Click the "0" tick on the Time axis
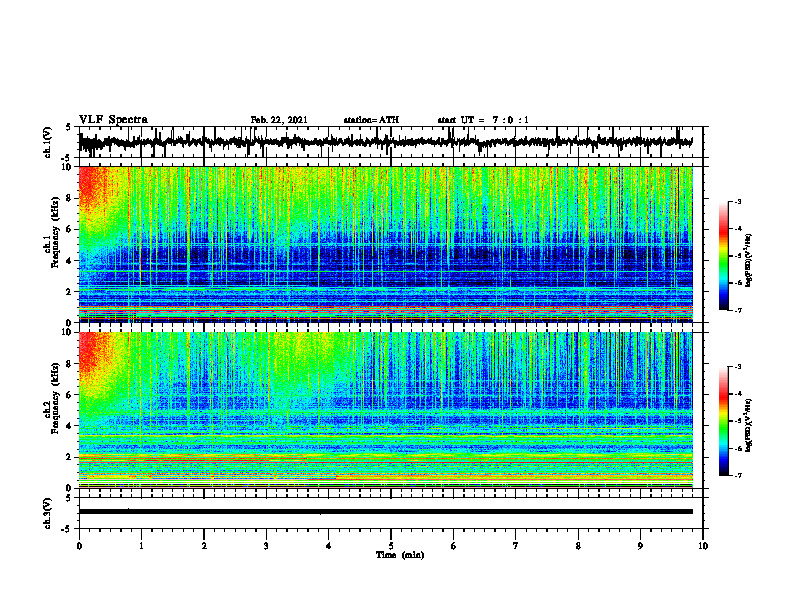Image resolution: width=792 pixels, height=612 pixels. (x=79, y=546)
